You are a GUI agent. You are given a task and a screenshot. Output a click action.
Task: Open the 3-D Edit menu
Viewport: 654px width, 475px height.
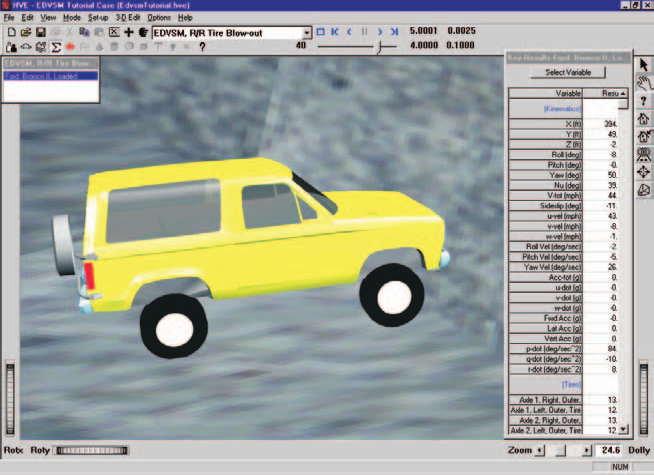[128, 18]
